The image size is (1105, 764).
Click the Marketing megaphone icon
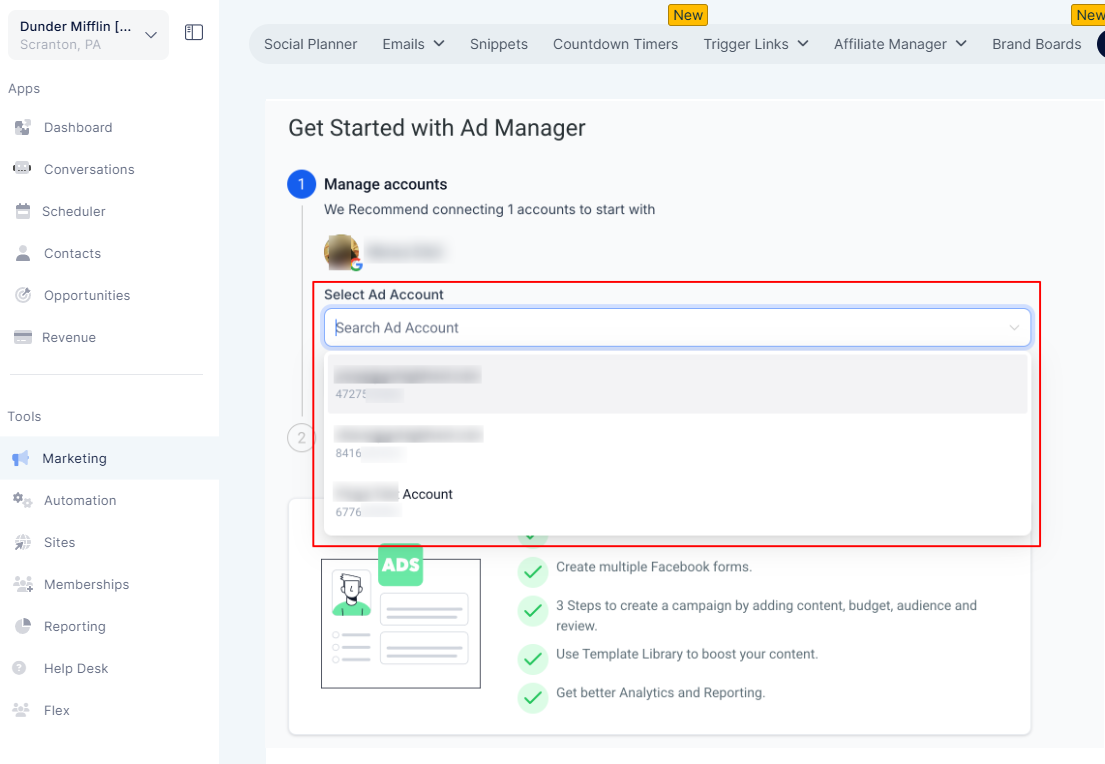click(21, 458)
